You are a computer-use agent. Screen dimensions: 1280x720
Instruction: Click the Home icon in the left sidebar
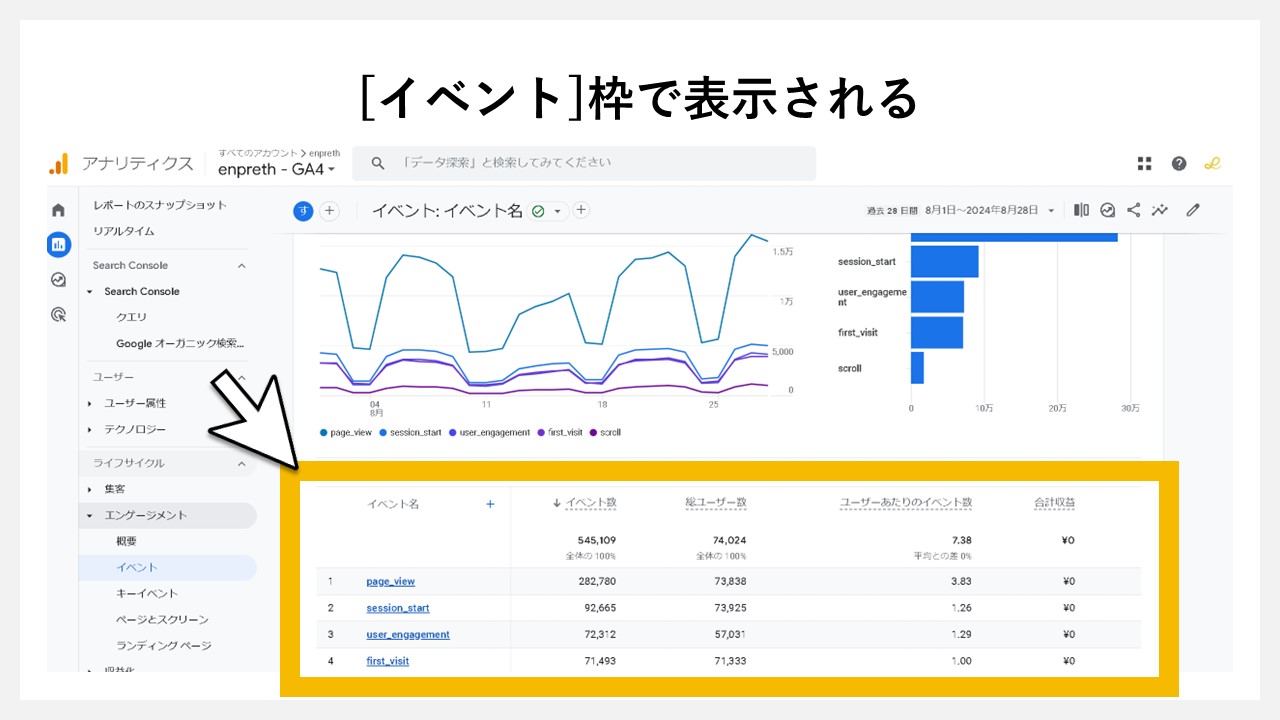coord(57,210)
